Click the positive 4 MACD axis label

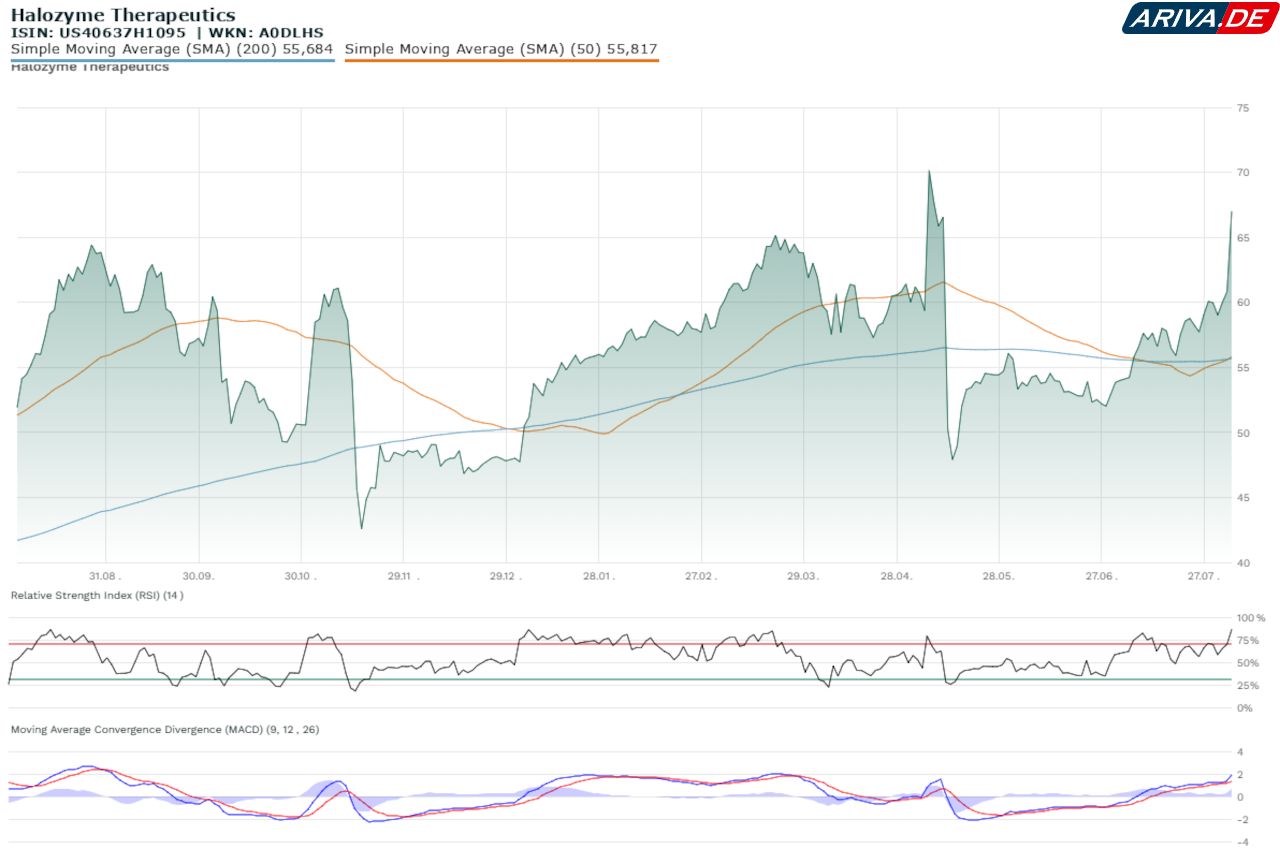click(x=1240, y=752)
